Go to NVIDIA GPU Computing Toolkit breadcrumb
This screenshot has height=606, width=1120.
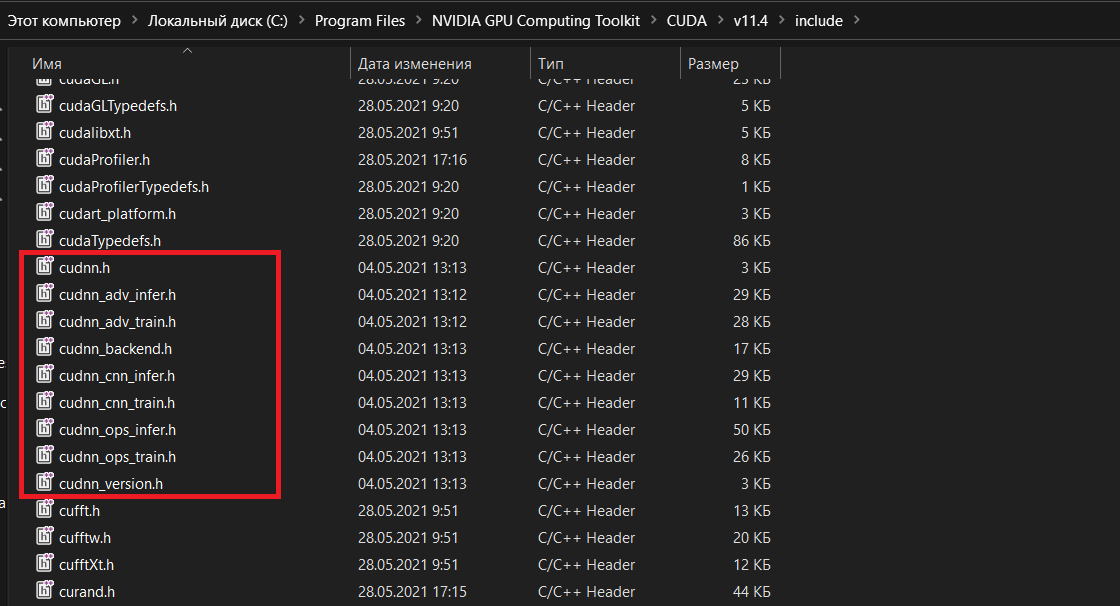[535, 21]
